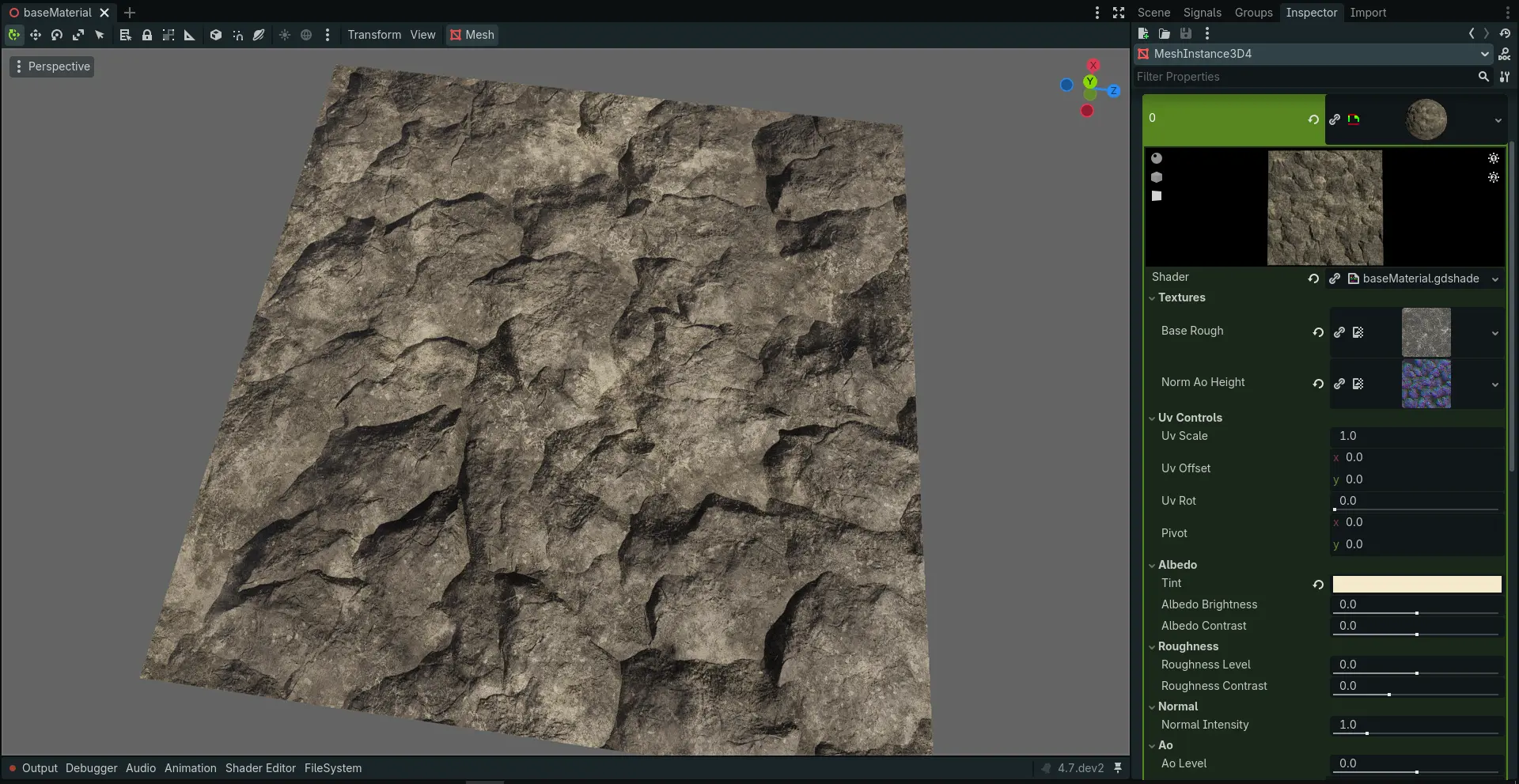Revert the material slot 0 override
The image size is (1519, 784).
pyautogui.click(x=1313, y=119)
